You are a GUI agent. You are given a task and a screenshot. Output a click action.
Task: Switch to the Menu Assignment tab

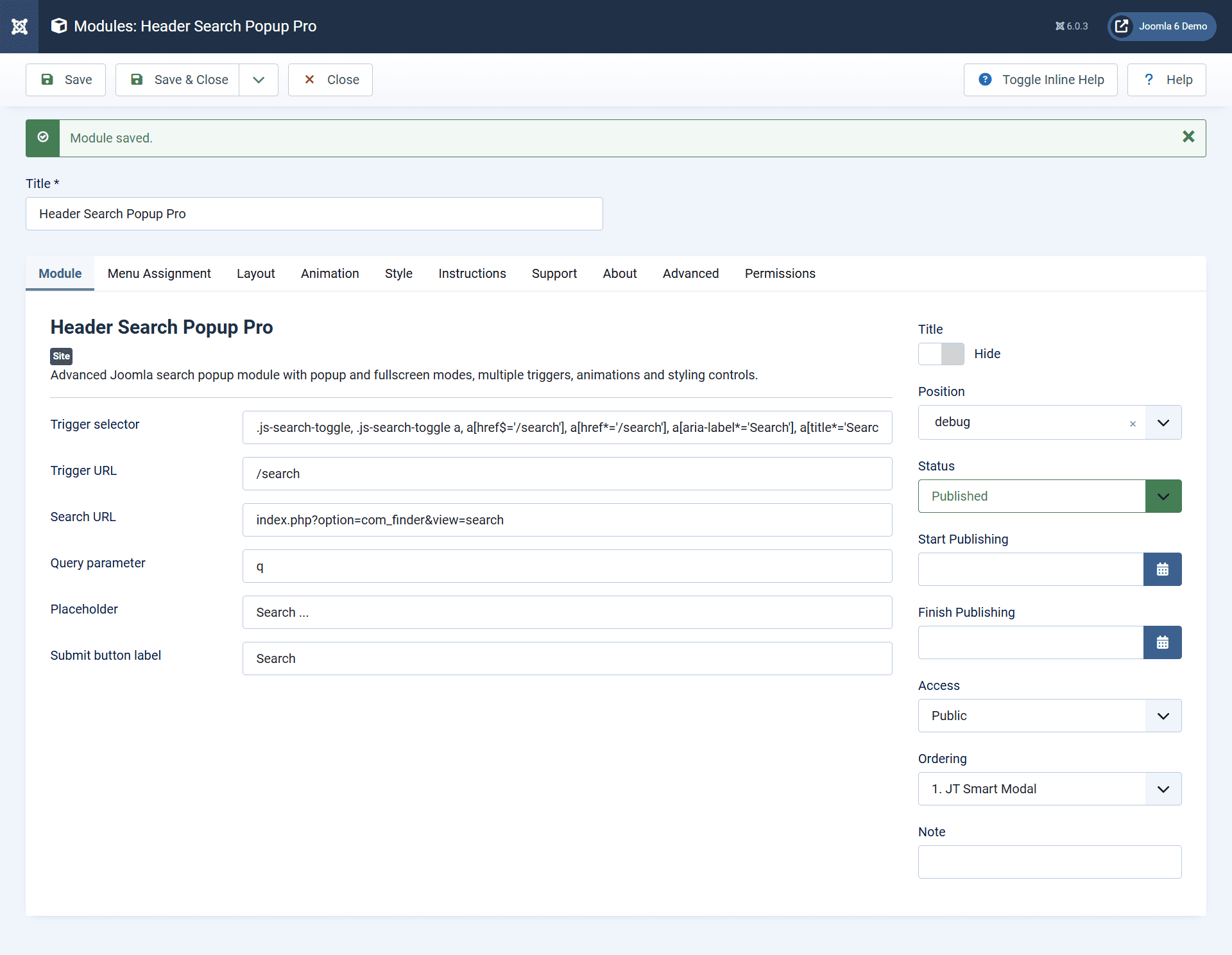(x=158, y=273)
